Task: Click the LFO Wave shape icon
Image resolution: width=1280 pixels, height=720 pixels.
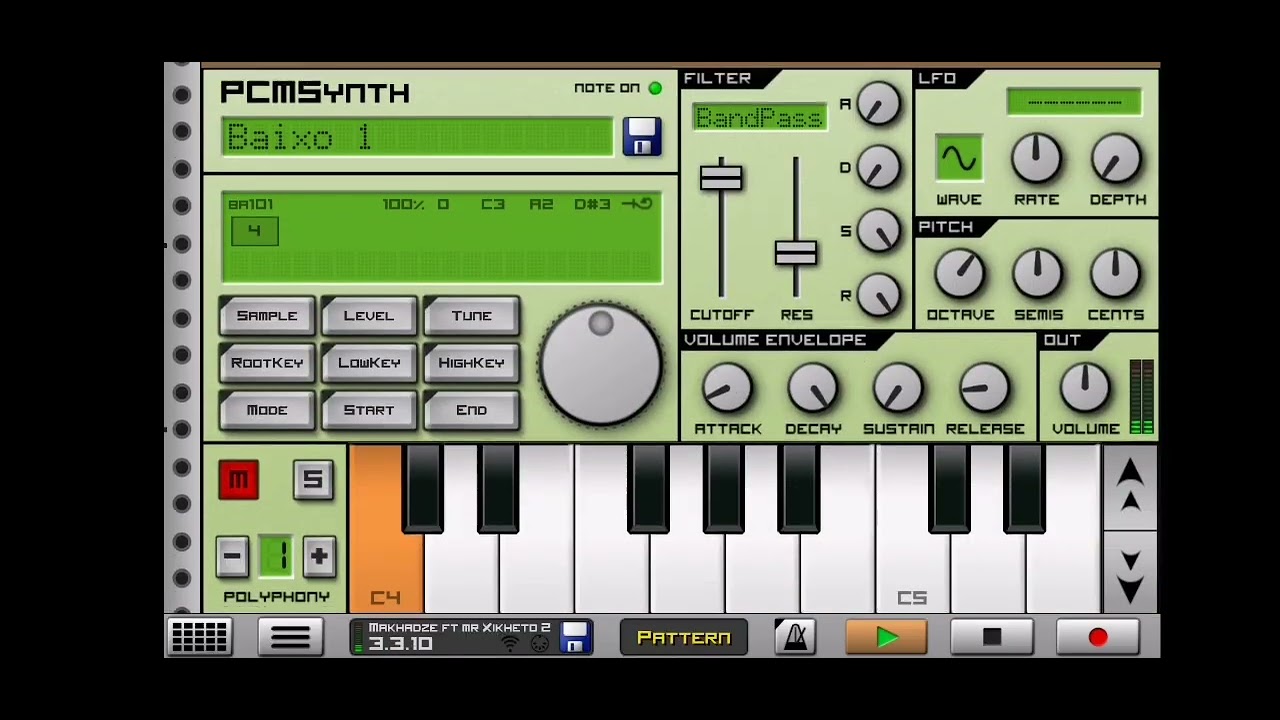Action: pyautogui.click(x=959, y=158)
